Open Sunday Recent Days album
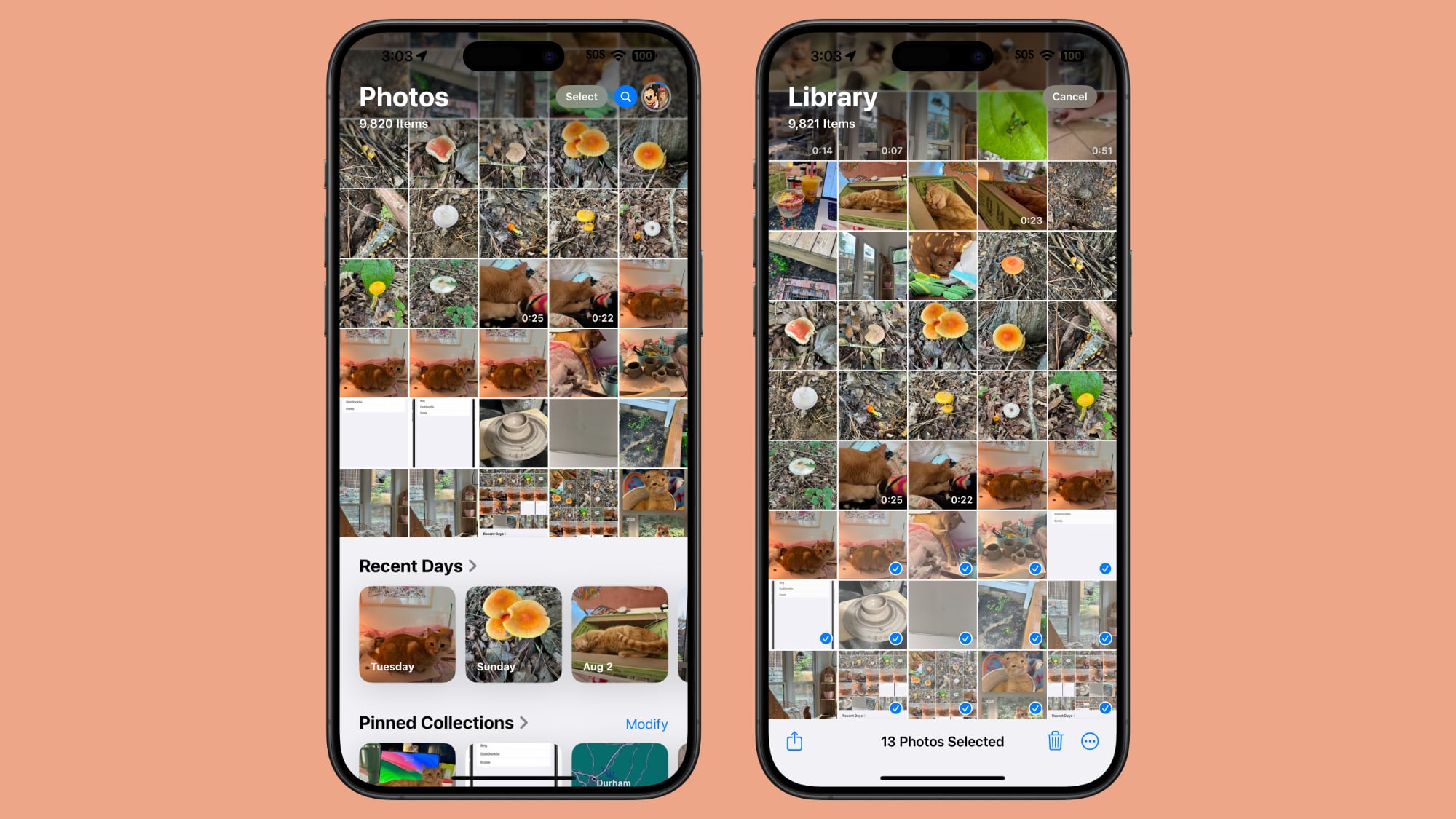Screen dimensions: 1456x819 point(513,633)
